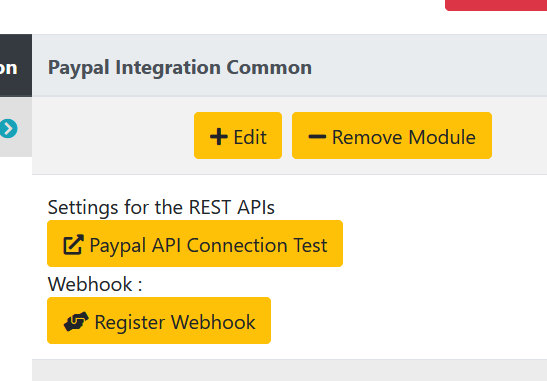The height and width of the screenshot is (381, 547).
Task: Click the 'Settings for the REST APIs' text
Action: click(x=161, y=207)
